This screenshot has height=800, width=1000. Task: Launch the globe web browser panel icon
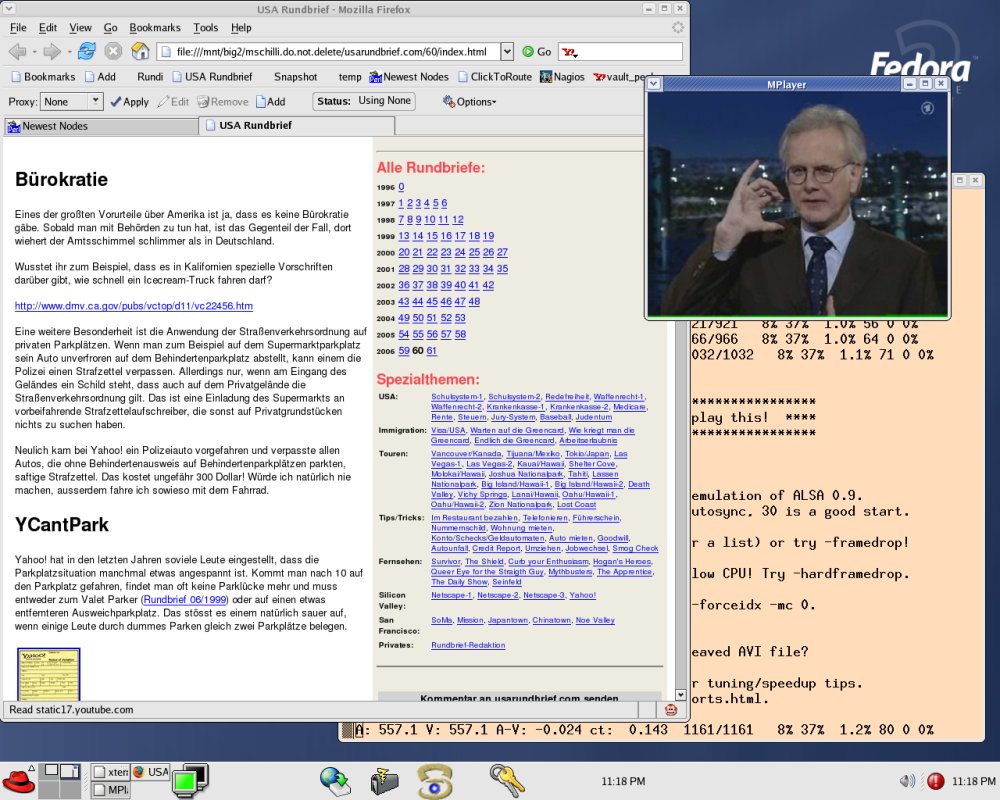334,779
